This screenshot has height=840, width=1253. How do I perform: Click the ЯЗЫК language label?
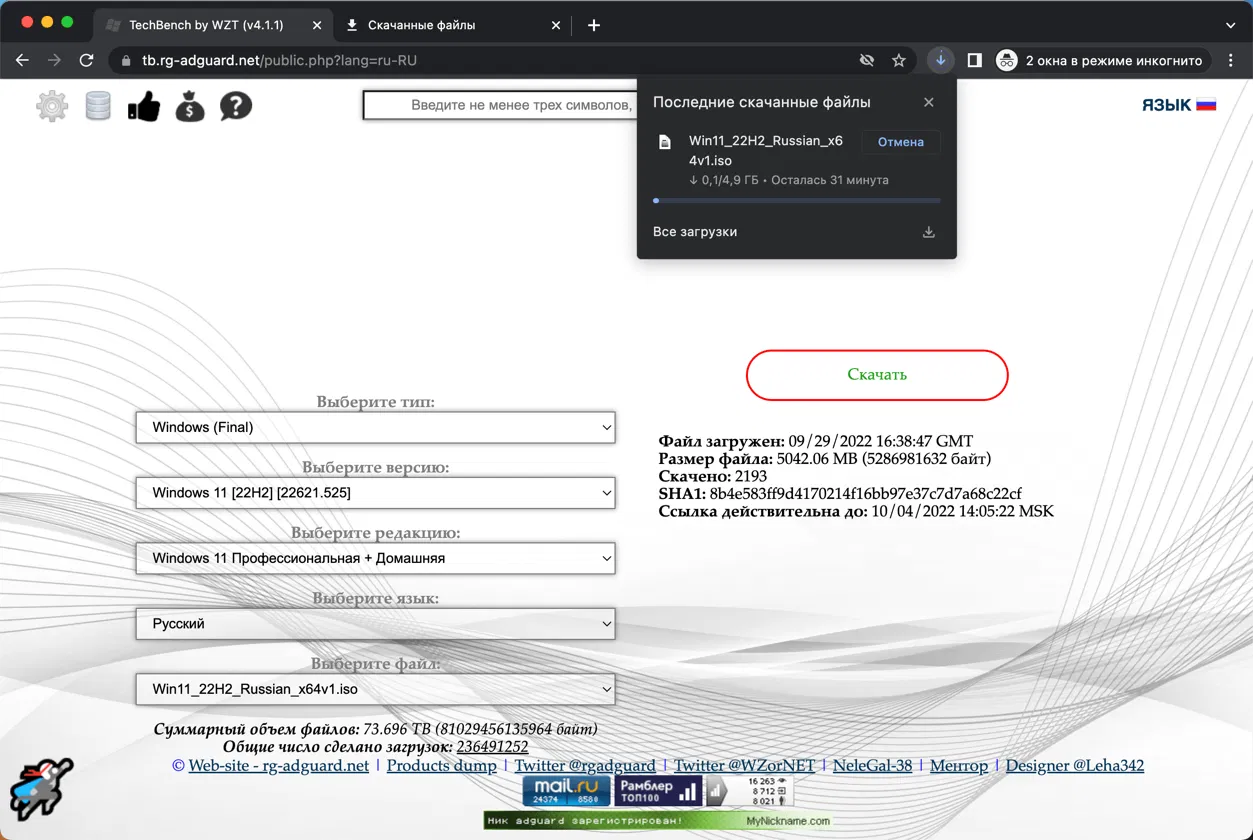[x=1166, y=105]
